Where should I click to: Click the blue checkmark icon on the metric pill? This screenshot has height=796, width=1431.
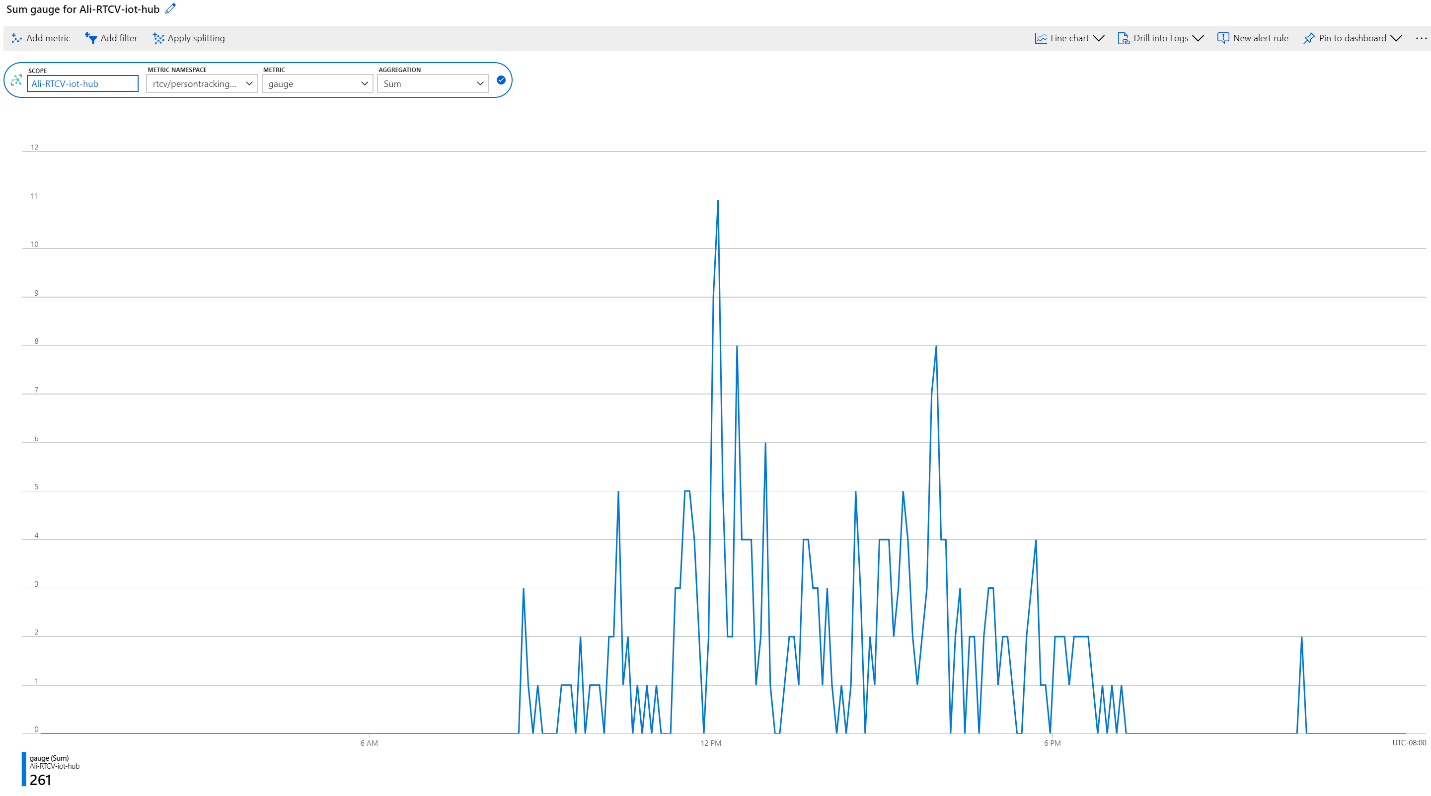coord(501,80)
